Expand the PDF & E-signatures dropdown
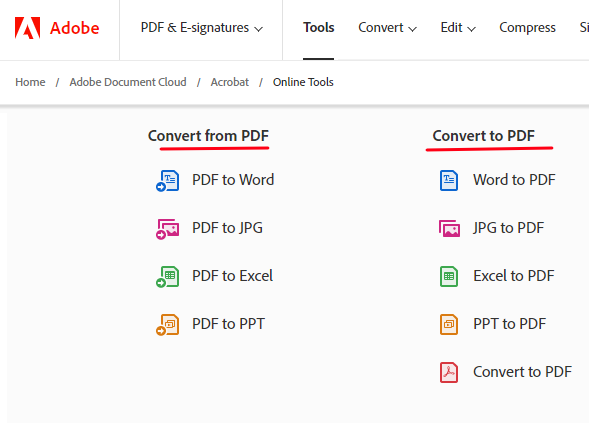Viewport: 589px width, 423px height. [x=202, y=28]
